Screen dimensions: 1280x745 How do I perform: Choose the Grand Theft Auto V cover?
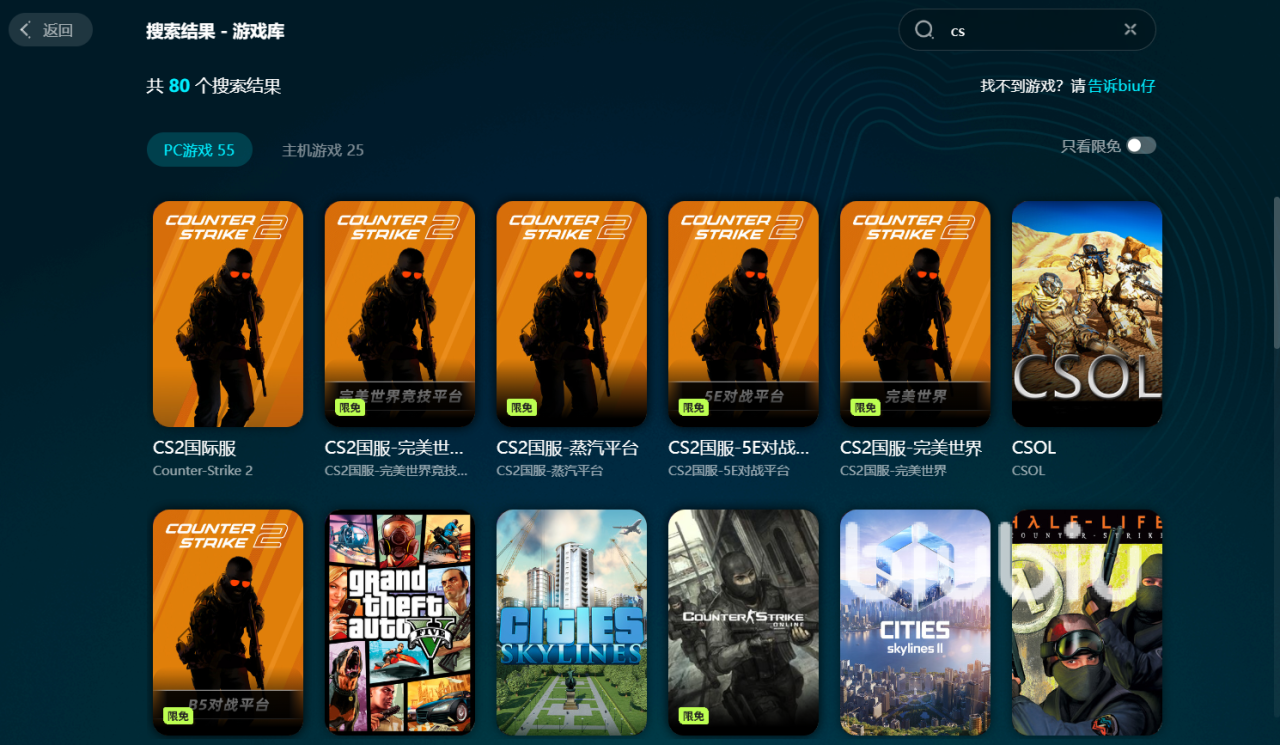click(x=399, y=622)
